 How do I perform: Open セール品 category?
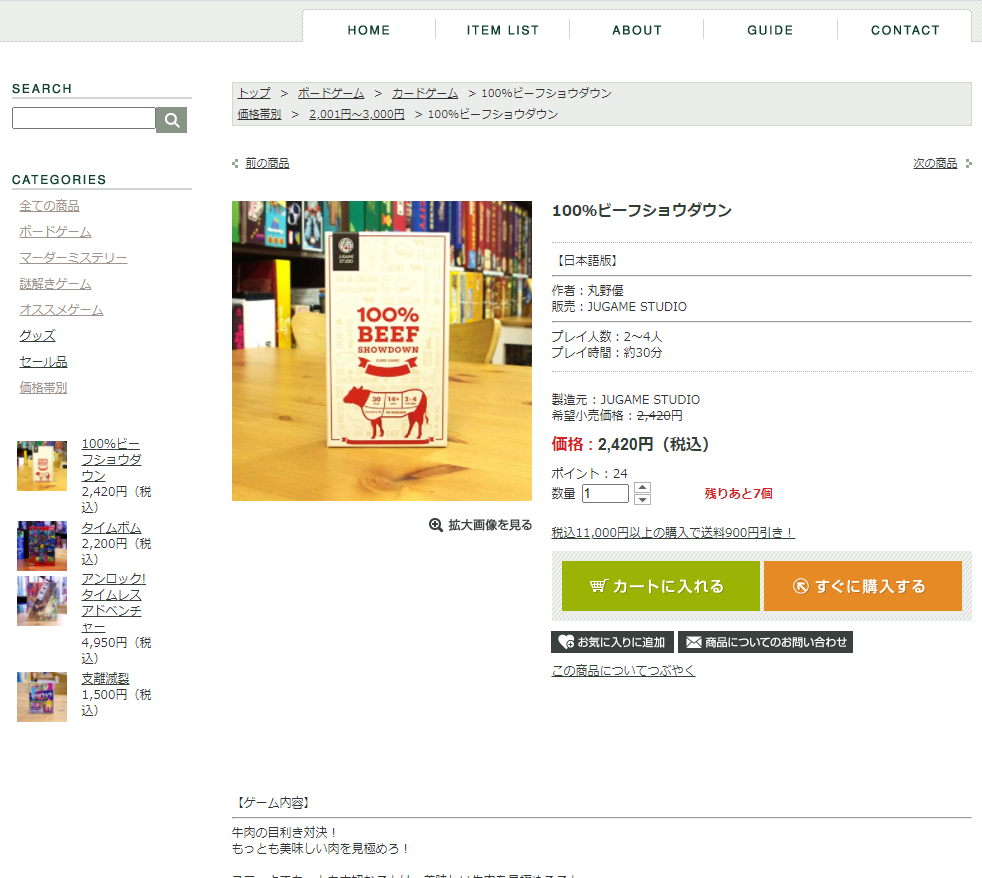click(43, 362)
